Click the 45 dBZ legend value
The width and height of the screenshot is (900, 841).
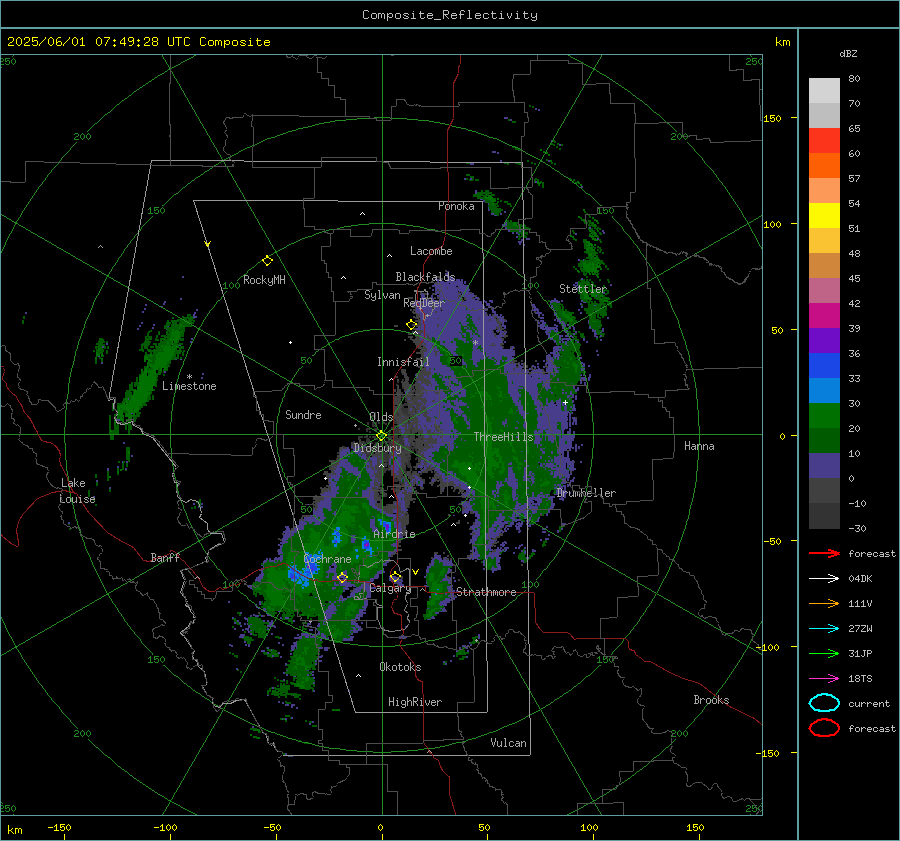click(x=854, y=278)
